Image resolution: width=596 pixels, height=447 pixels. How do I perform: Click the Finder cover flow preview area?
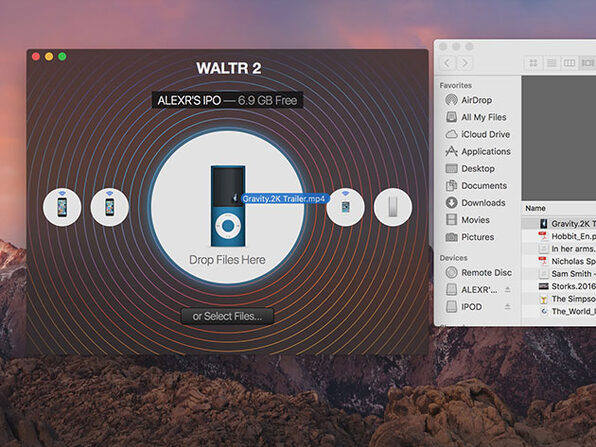(x=559, y=138)
